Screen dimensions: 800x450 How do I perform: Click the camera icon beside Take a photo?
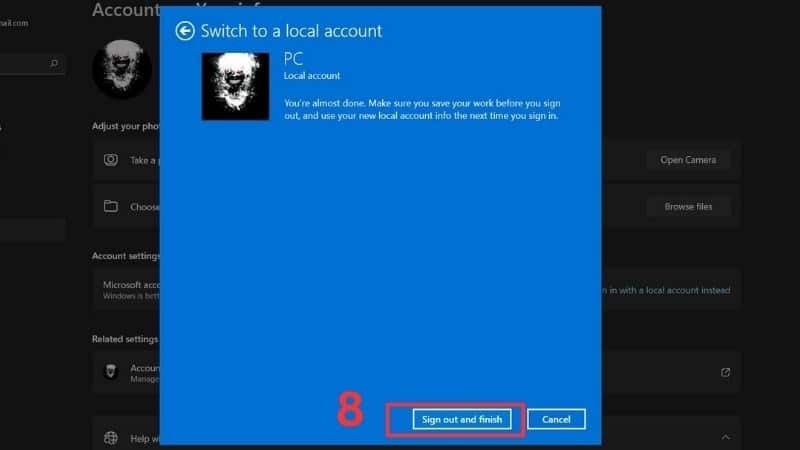pyautogui.click(x=111, y=160)
